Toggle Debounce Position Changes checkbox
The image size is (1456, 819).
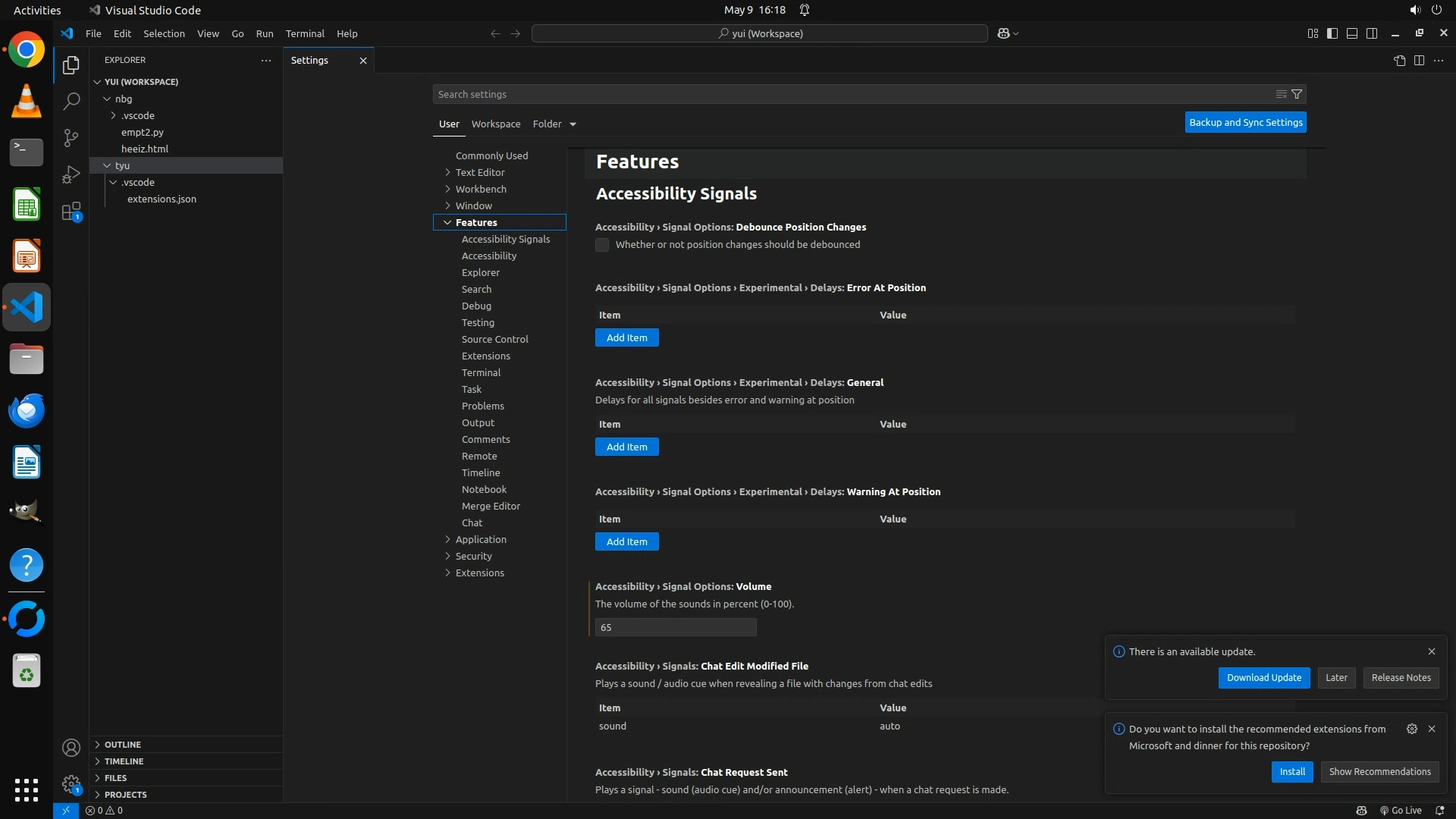click(602, 245)
